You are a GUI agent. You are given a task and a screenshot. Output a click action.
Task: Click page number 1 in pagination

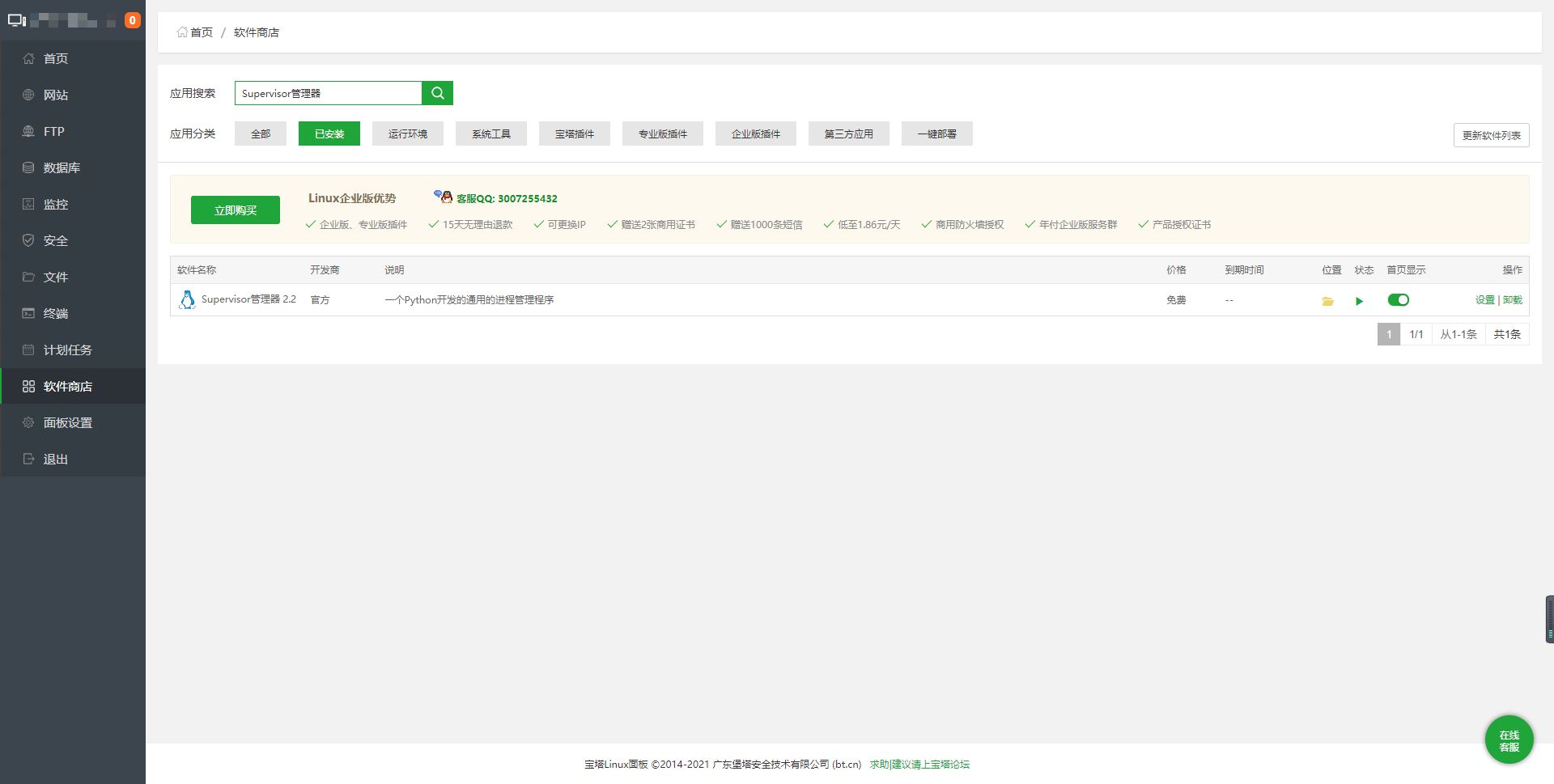pos(1389,334)
